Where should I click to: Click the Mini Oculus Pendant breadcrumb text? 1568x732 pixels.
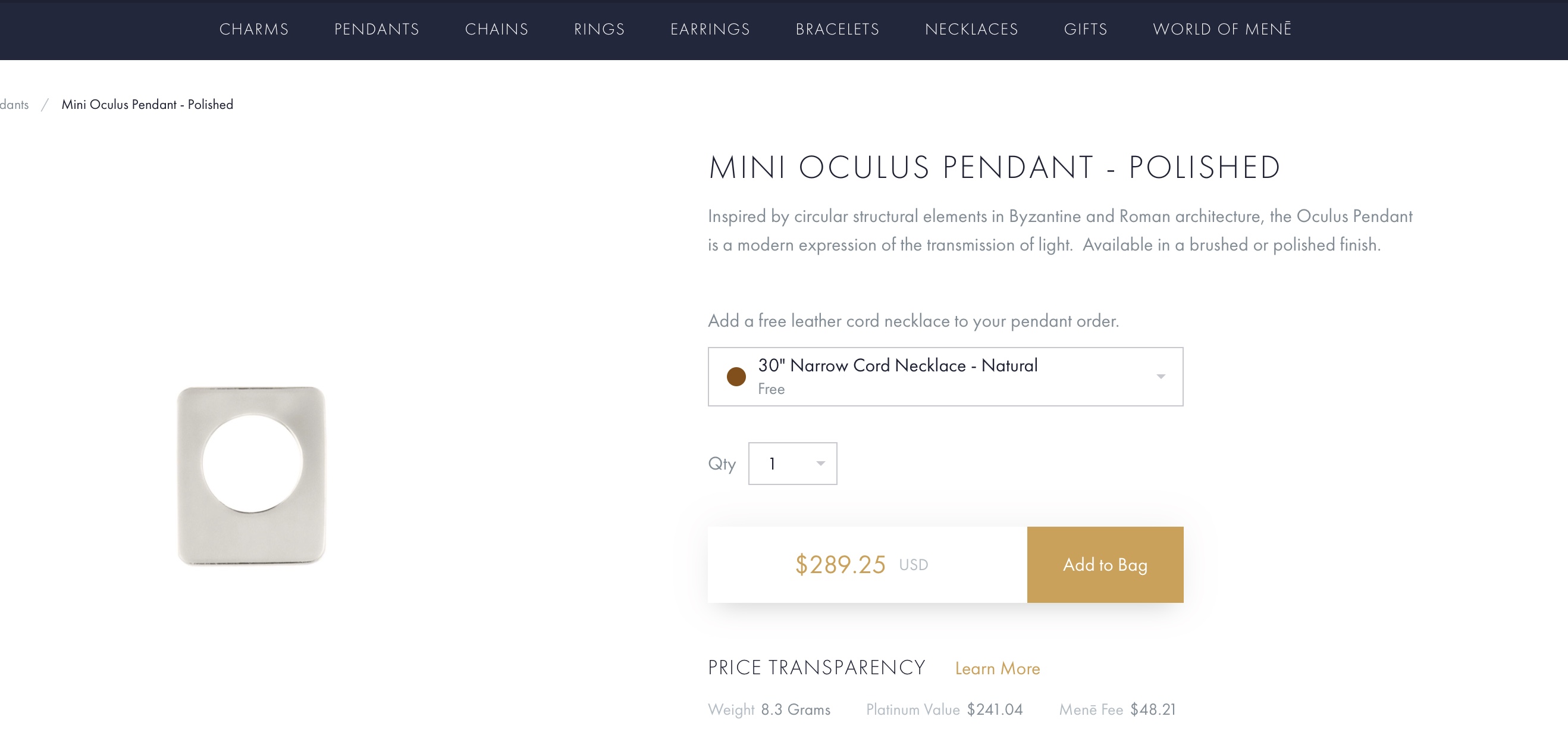pos(148,105)
